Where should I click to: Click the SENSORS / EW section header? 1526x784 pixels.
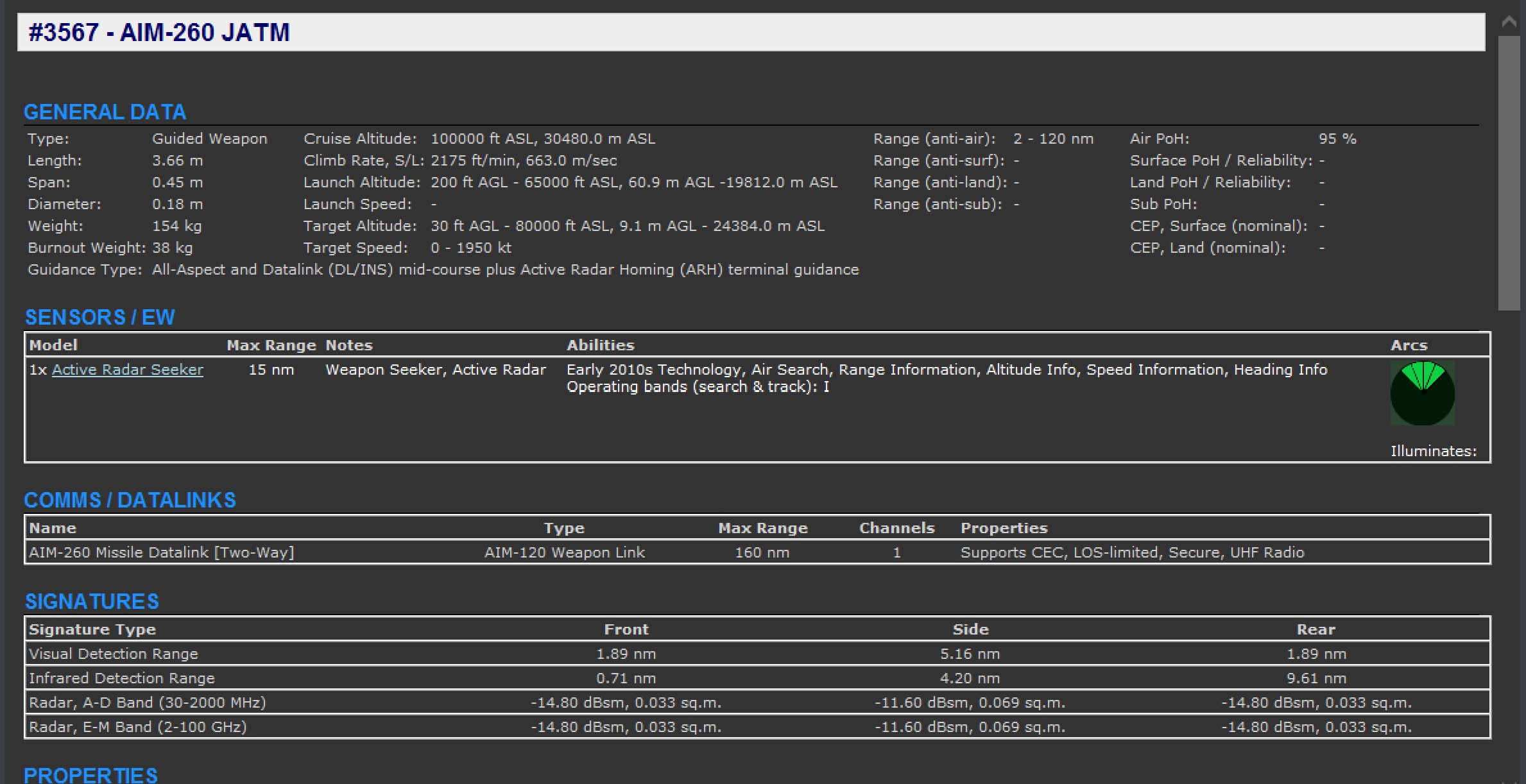pyautogui.click(x=99, y=316)
